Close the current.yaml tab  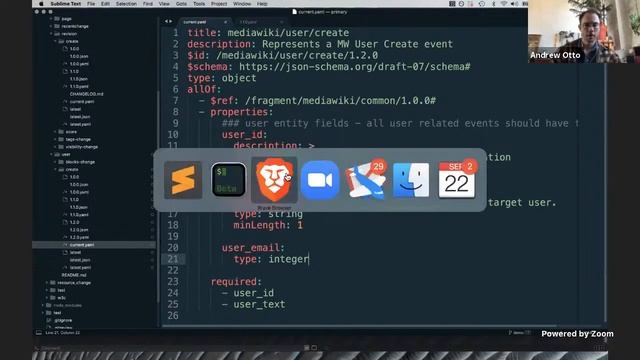pyautogui.click(x=225, y=22)
